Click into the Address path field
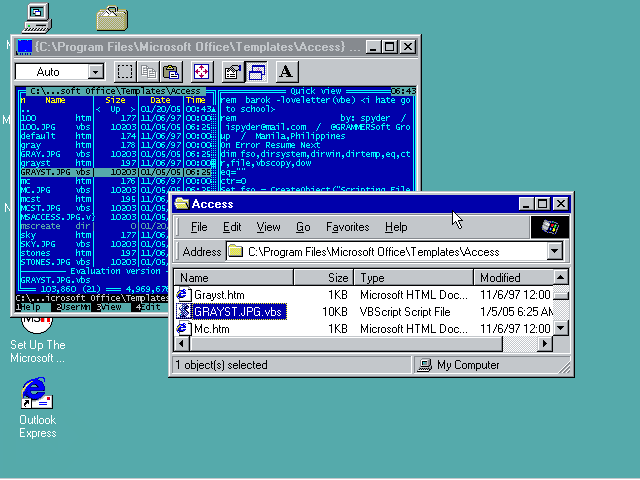Image resolution: width=640 pixels, height=480 pixels. [387, 251]
